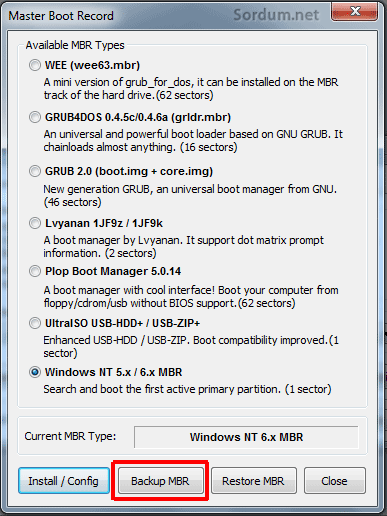387x516 pixels.
Task: Click the 'A mini version of grub_for_dos' description
Action: pos(191,89)
